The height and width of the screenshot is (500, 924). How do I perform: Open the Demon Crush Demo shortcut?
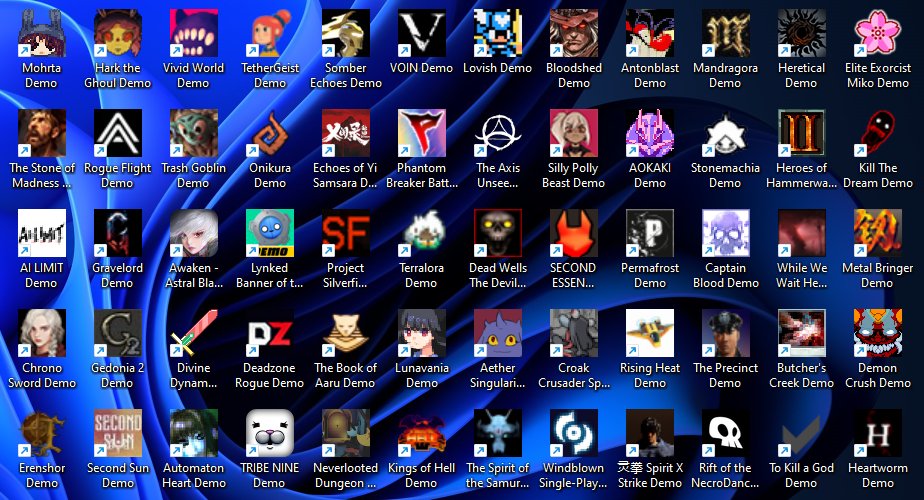coord(878,333)
